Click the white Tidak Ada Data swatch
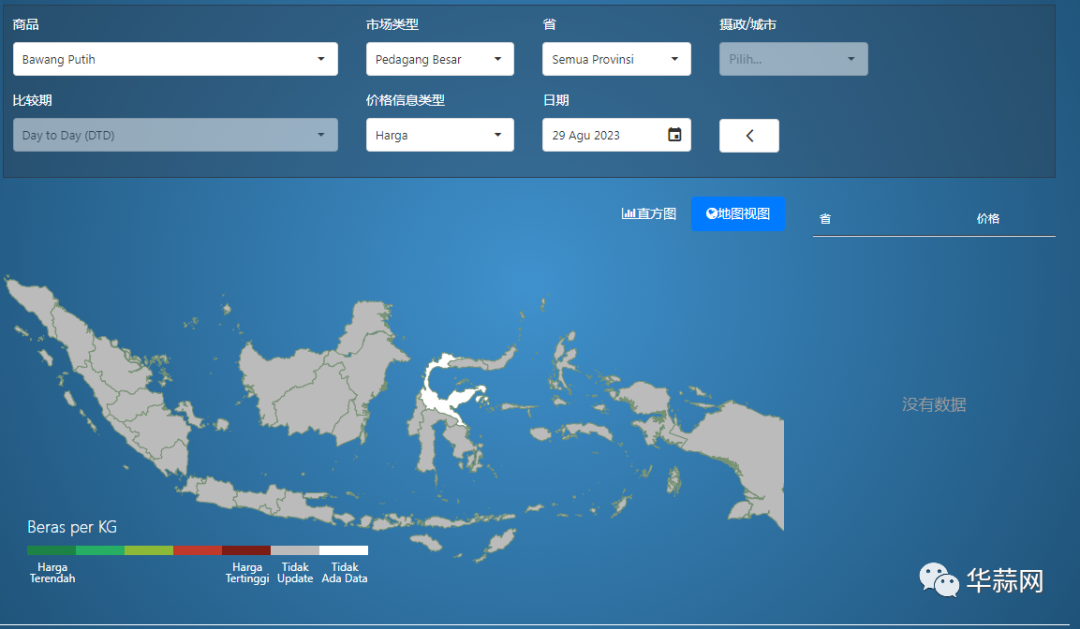 (343, 550)
